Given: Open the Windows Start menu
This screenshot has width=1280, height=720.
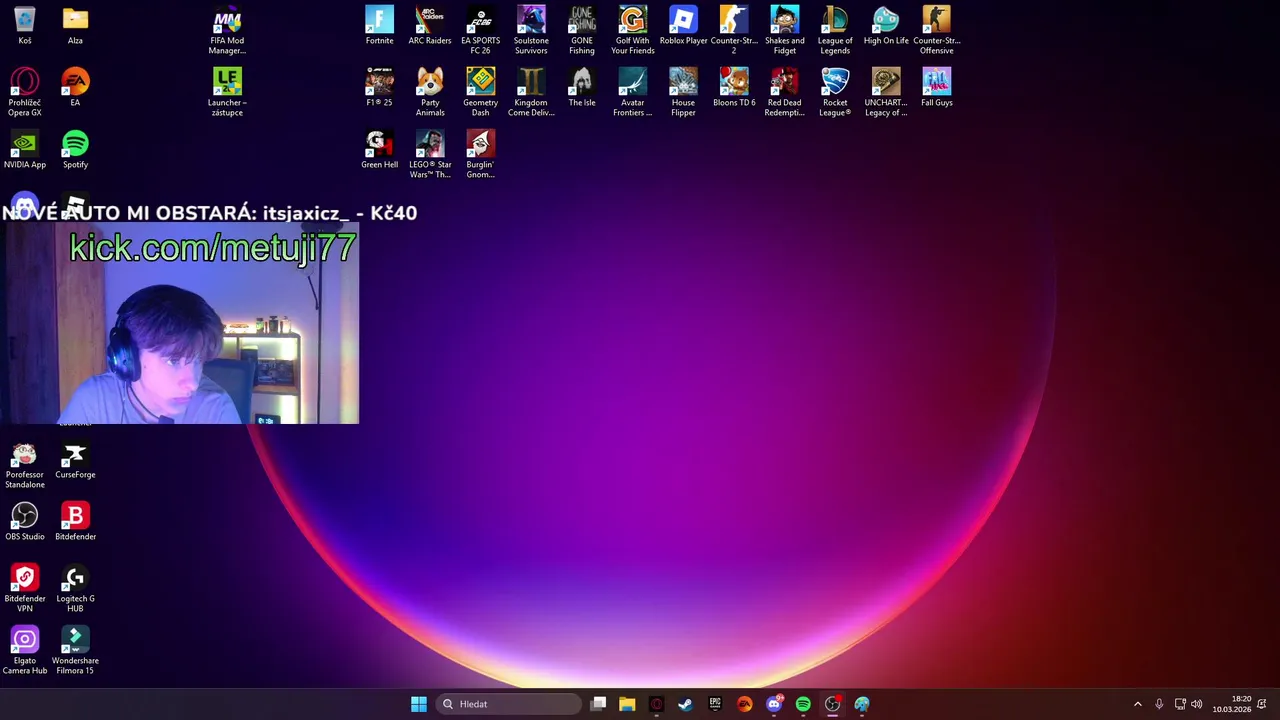Looking at the screenshot, I should [x=419, y=704].
